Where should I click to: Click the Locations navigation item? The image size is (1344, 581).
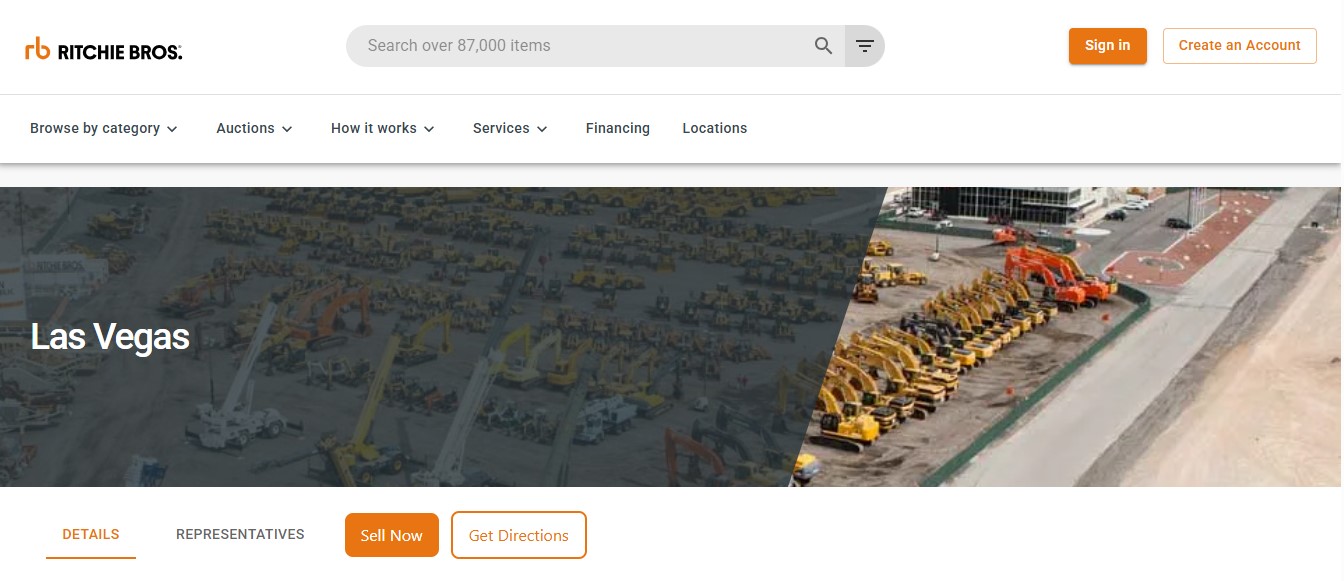[714, 128]
